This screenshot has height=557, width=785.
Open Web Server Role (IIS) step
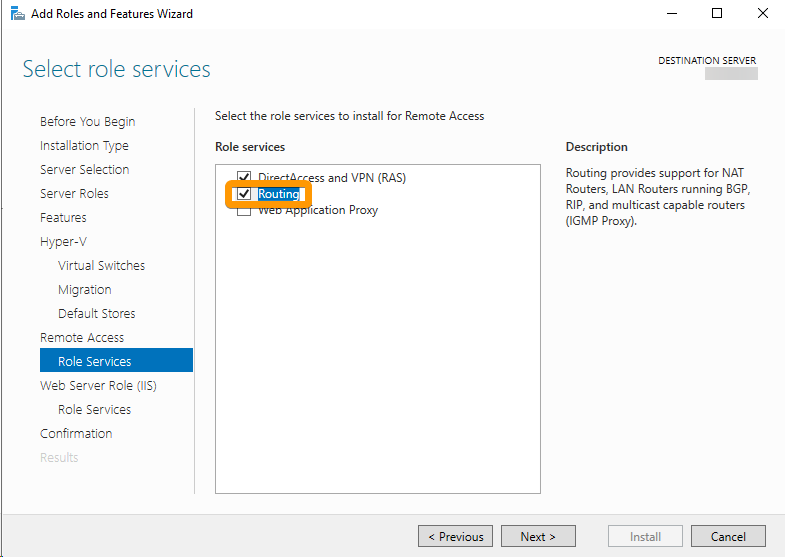pyautogui.click(x=98, y=386)
